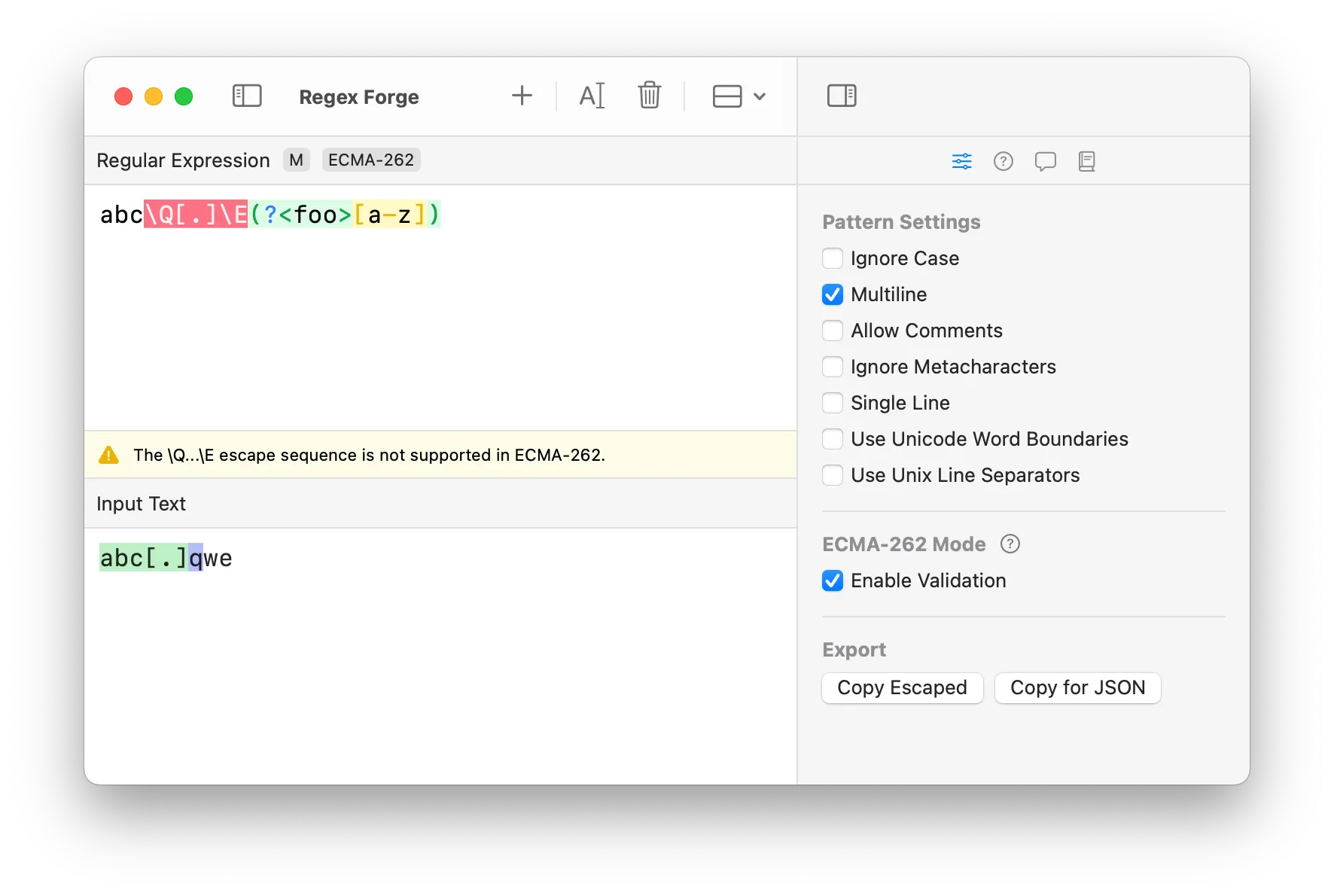Check Use Unicode Word Boundaries
The image size is (1334, 896).
coord(832,439)
